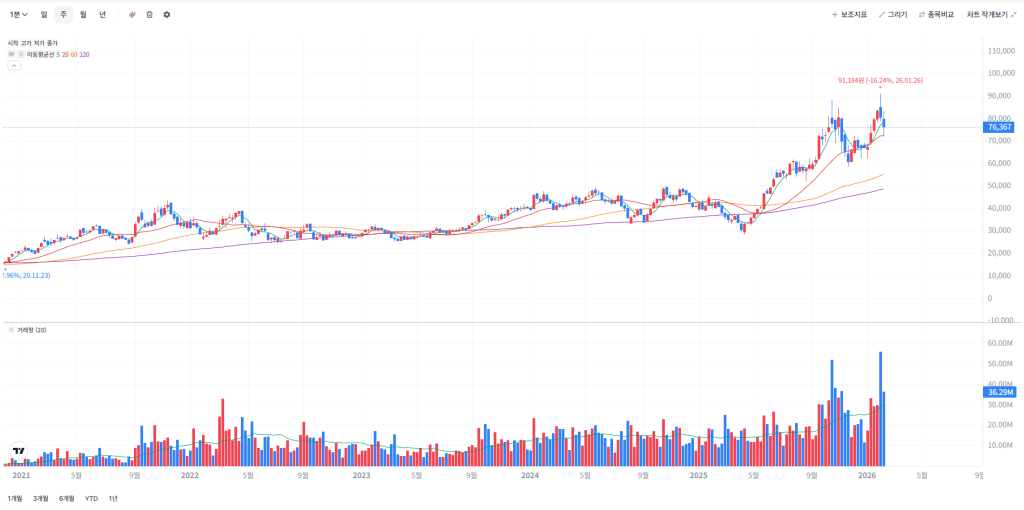Select the 6개월 range button
This screenshot has height=510, width=1024.
point(67,498)
